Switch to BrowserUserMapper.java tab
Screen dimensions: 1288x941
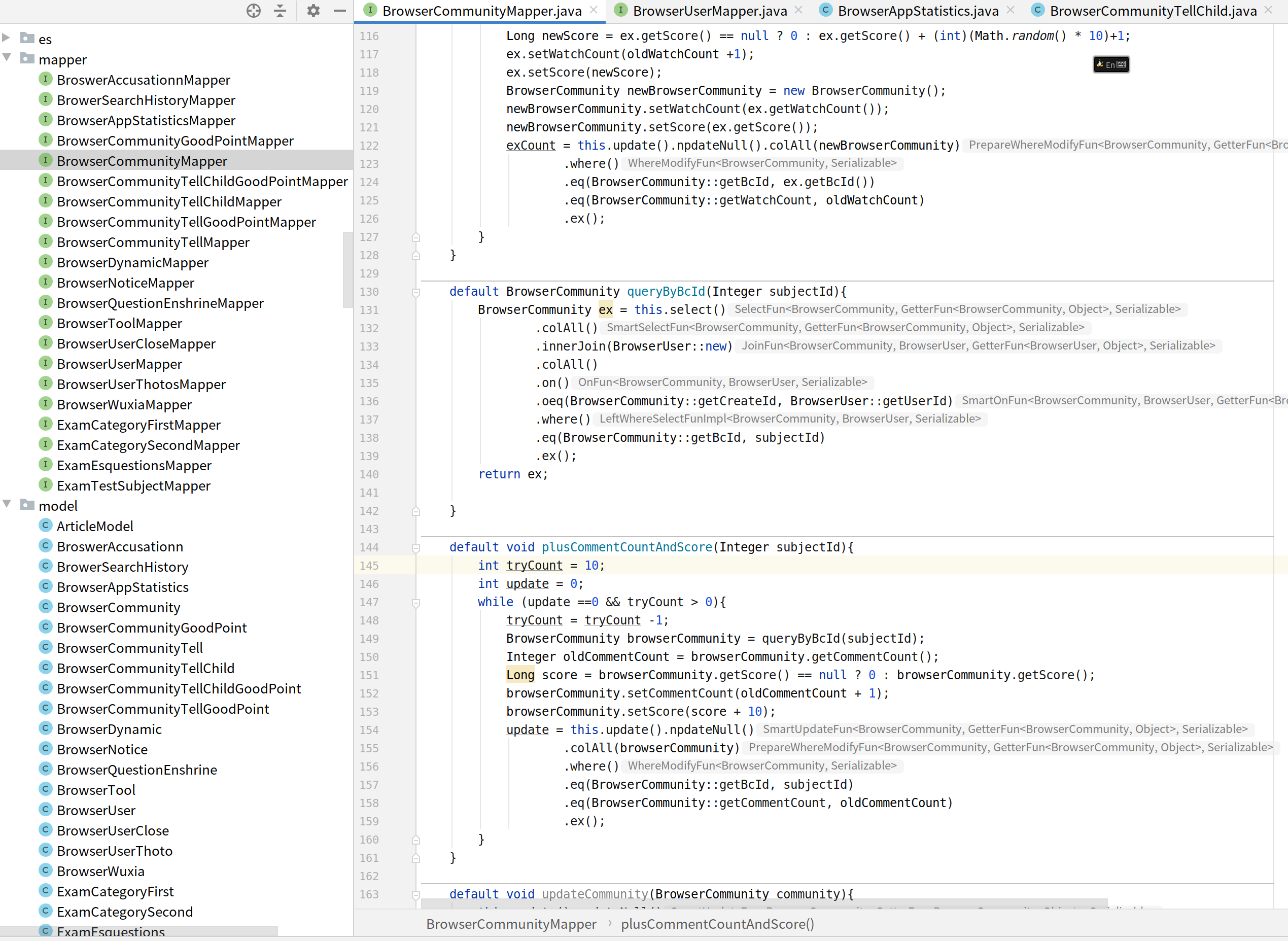pos(709,11)
